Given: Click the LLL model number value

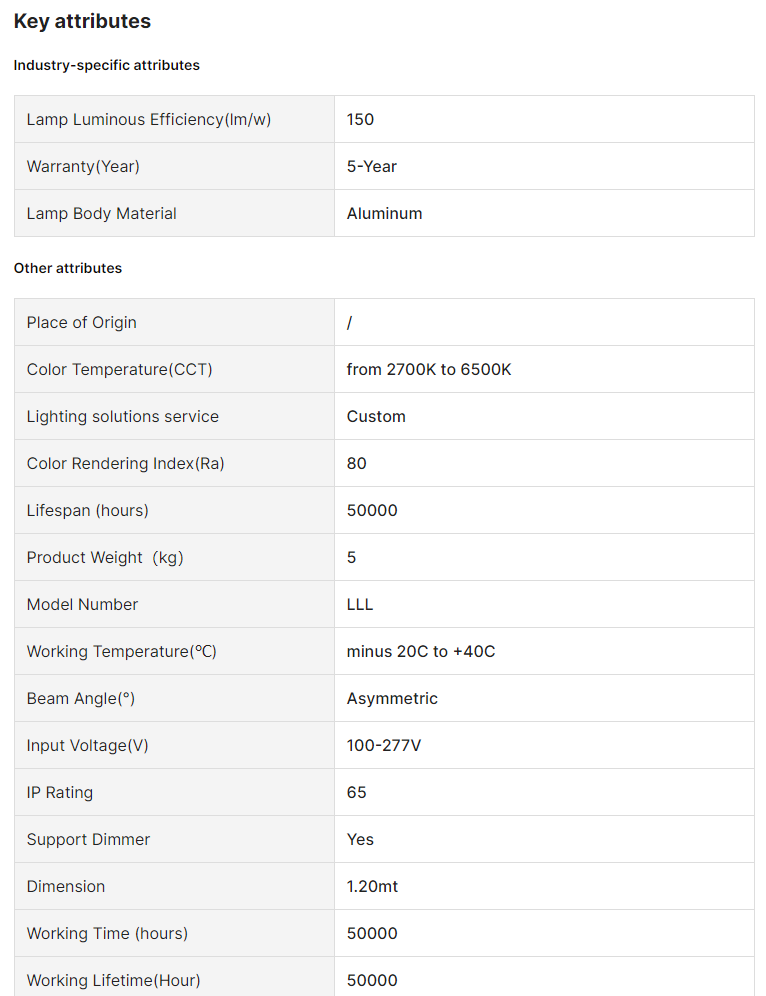Looking at the screenshot, I should [360, 604].
